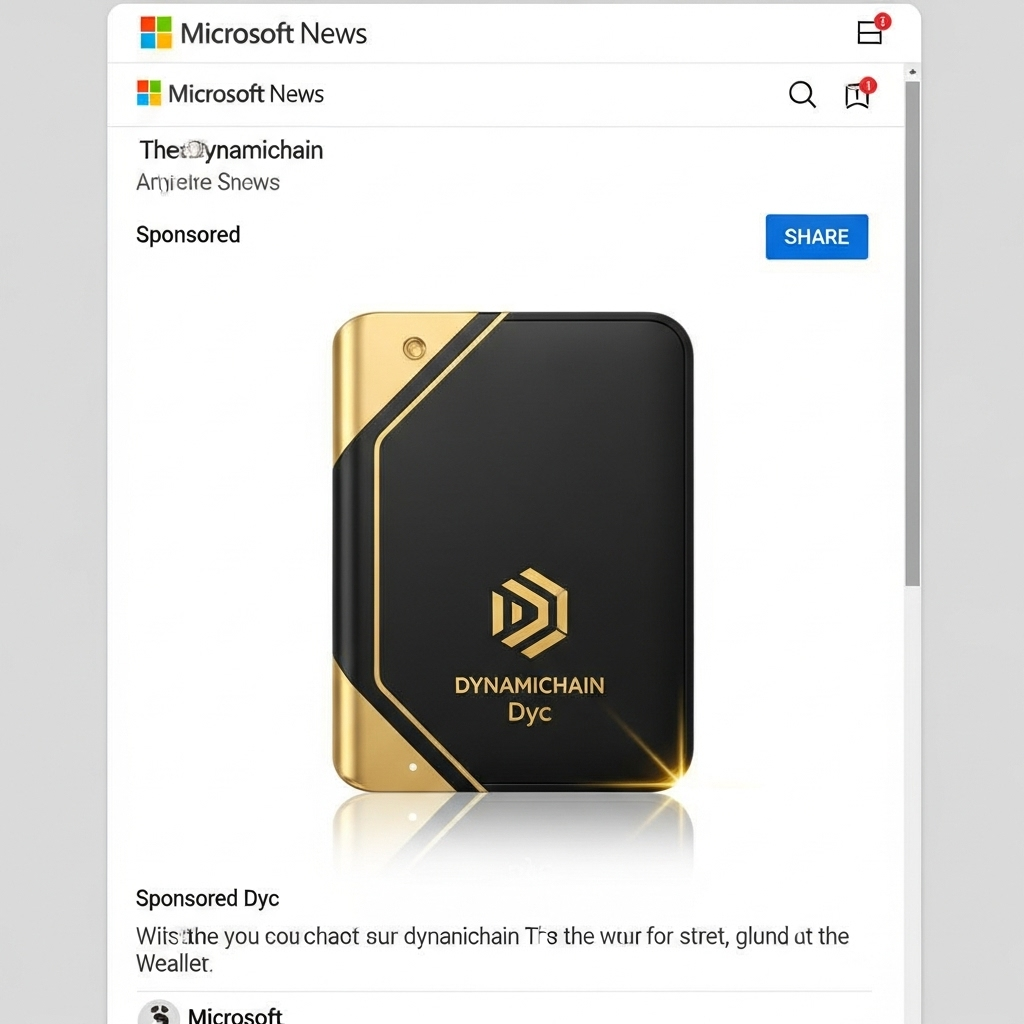The height and width of the screenshot is (1024, 1024).
Task: Open the top-right layout icon with notification
Action: click(873, 29)
